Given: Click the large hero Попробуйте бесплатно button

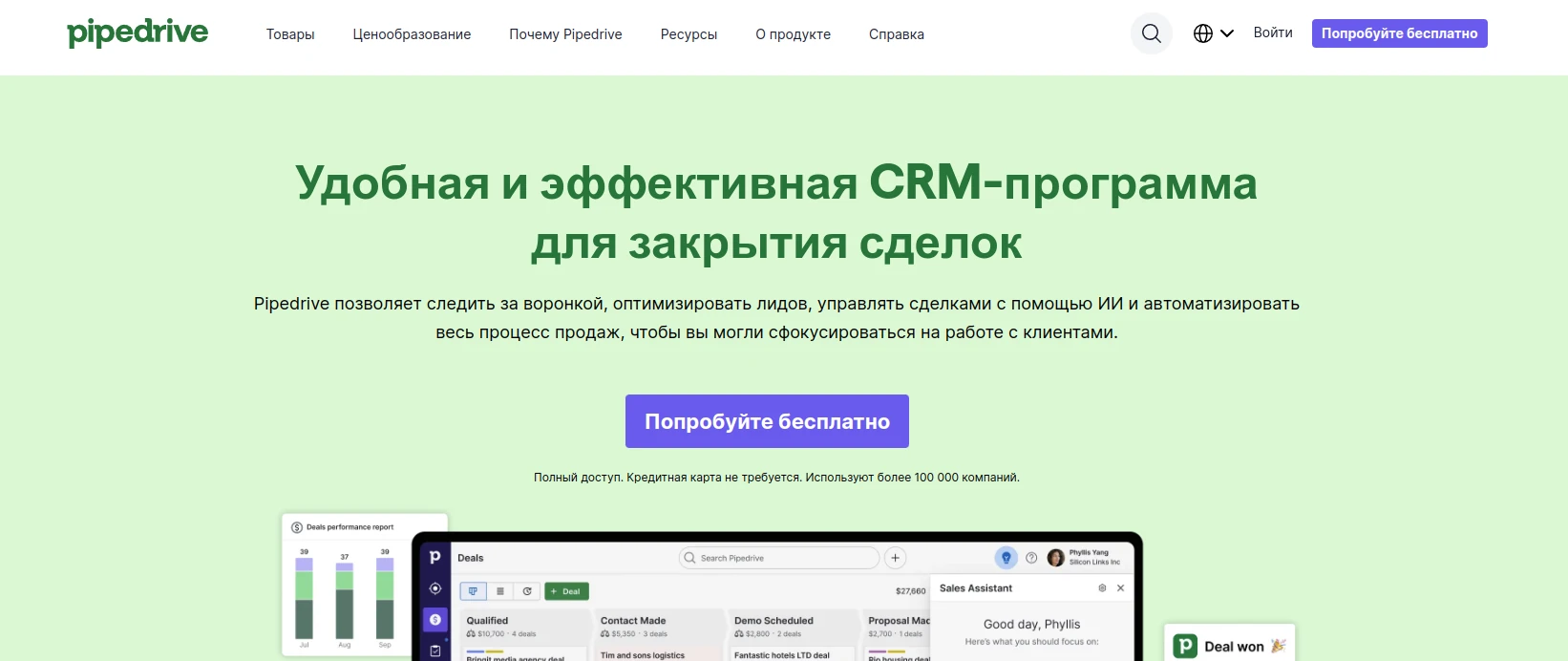Looking at the screenshot, I should tap(767, 421).
